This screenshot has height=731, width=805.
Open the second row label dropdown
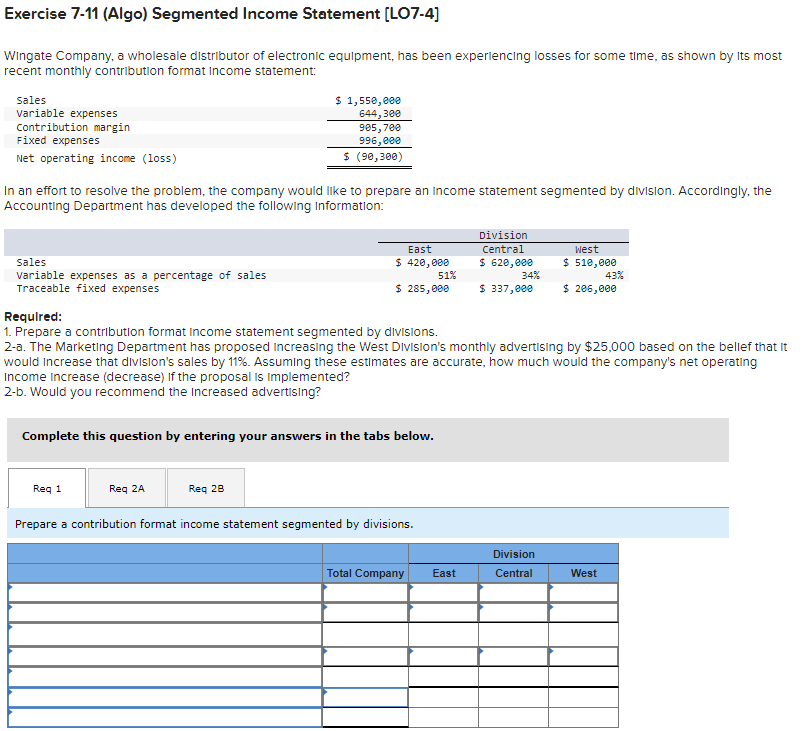pos(13,610)
